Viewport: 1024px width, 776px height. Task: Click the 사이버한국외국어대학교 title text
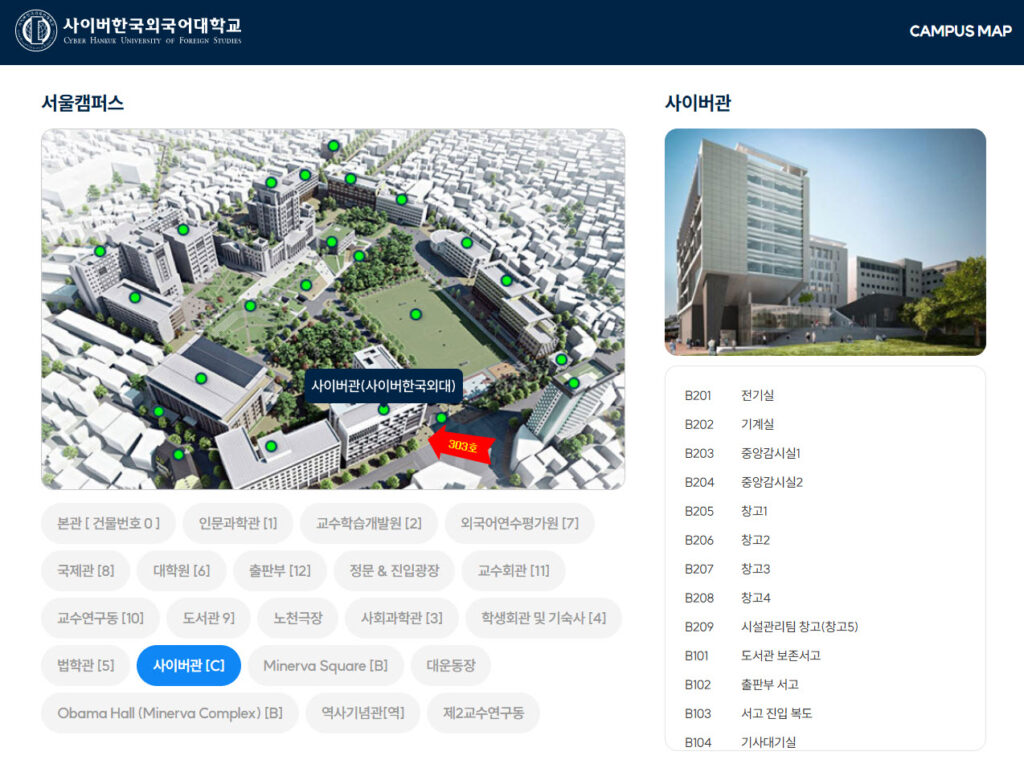[152, 25]
